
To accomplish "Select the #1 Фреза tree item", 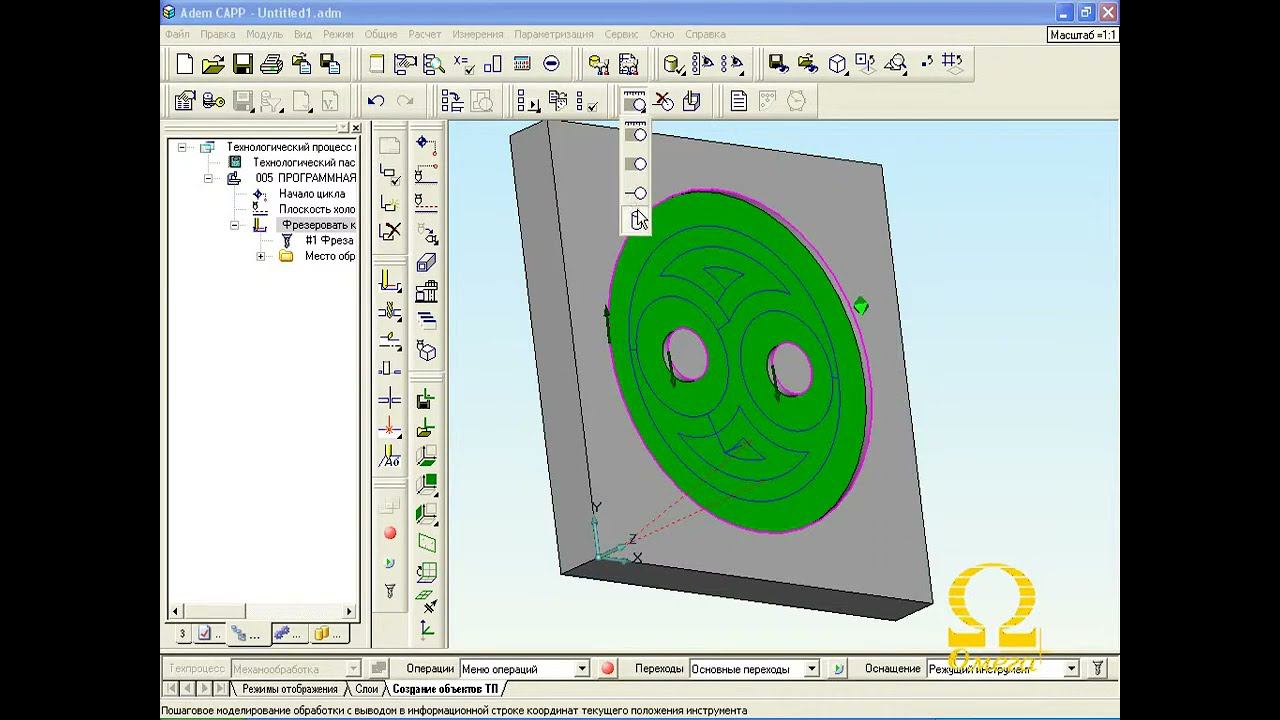I will (329, 241).
